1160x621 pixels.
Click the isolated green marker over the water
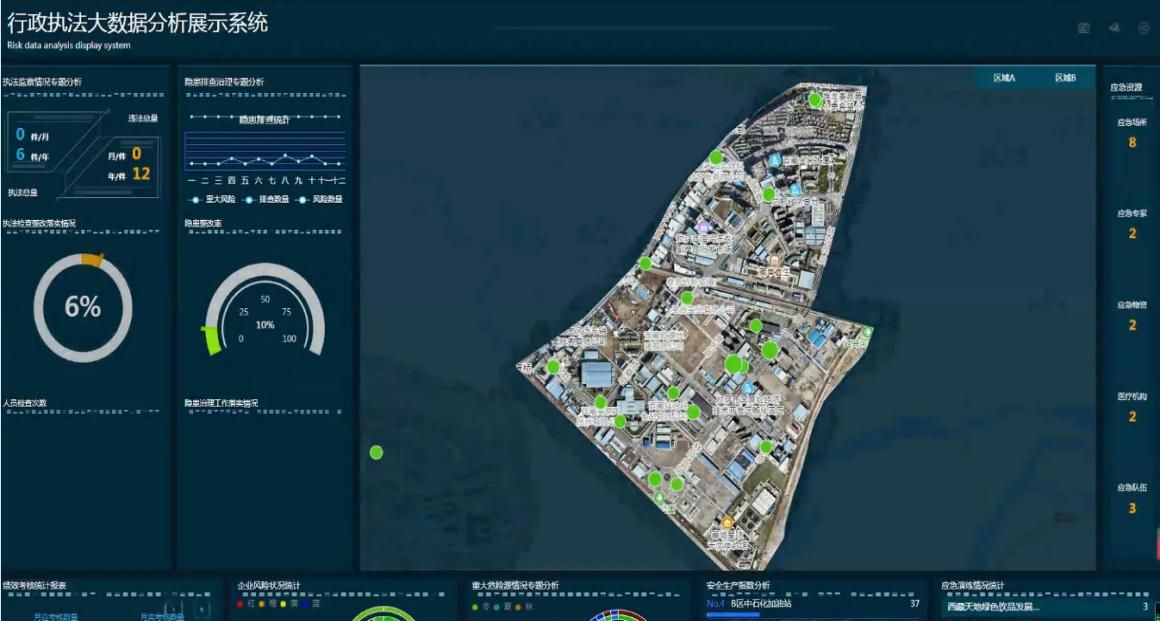[376, 452]
